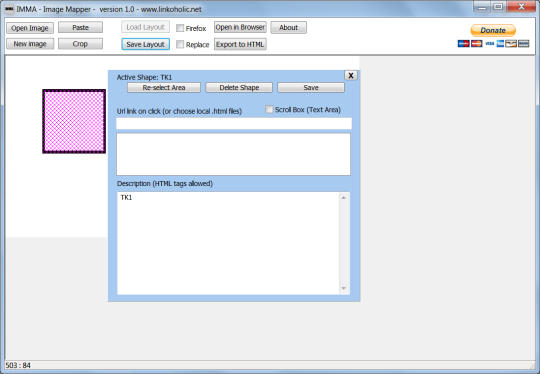Image resolution: width=540 pixels, height=374 pixels.
Task: Focus the Url link on click field
Action: (x=234, y=123)
